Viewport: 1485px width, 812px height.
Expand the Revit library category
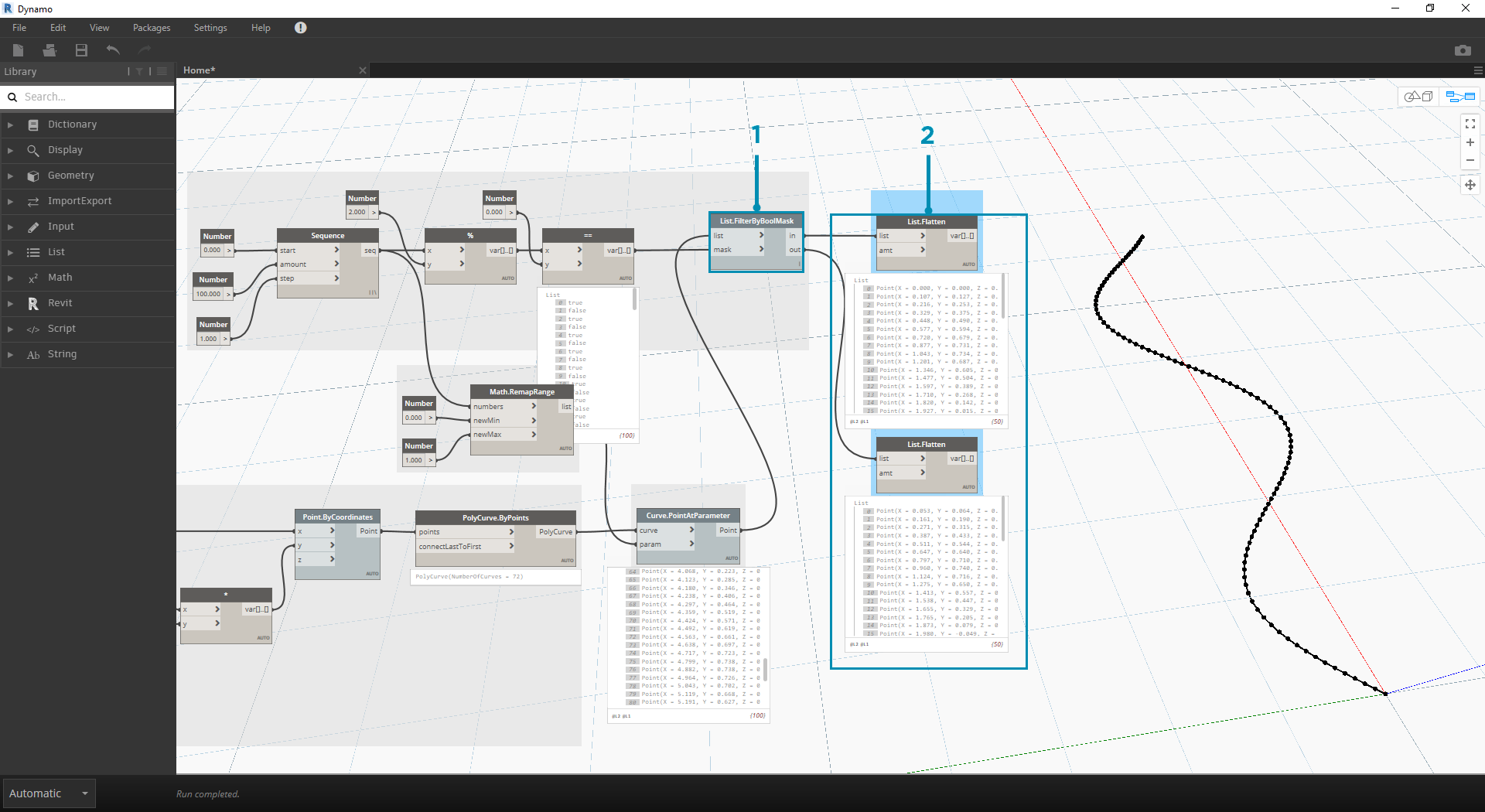60,303
